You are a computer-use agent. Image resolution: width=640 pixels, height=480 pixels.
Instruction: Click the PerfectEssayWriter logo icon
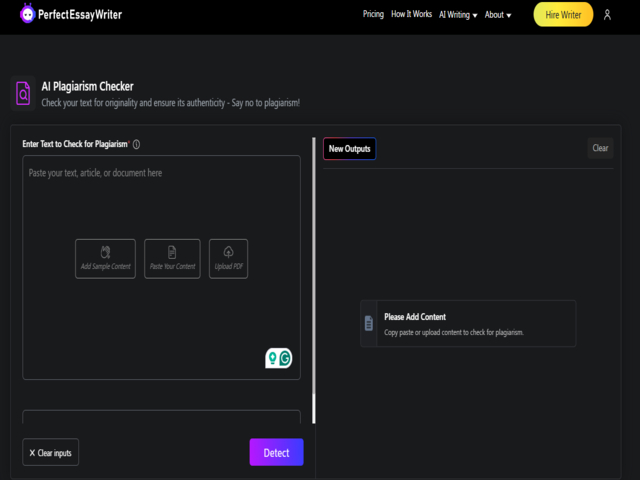(27, 16)
